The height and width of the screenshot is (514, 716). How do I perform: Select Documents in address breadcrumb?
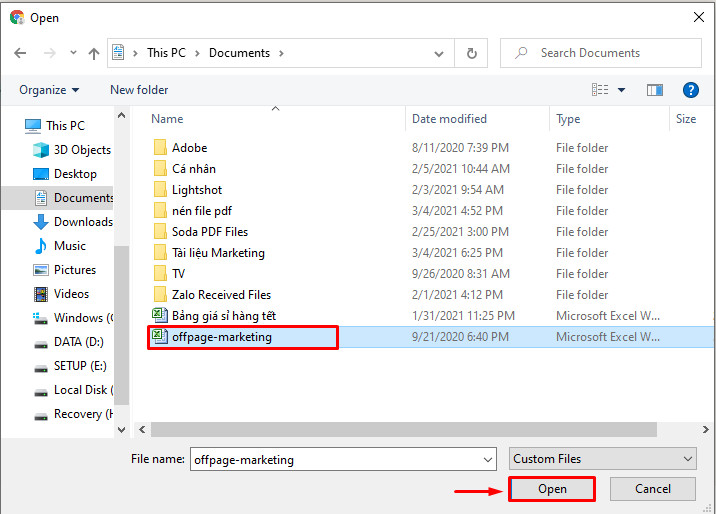[x=239, y=53]
